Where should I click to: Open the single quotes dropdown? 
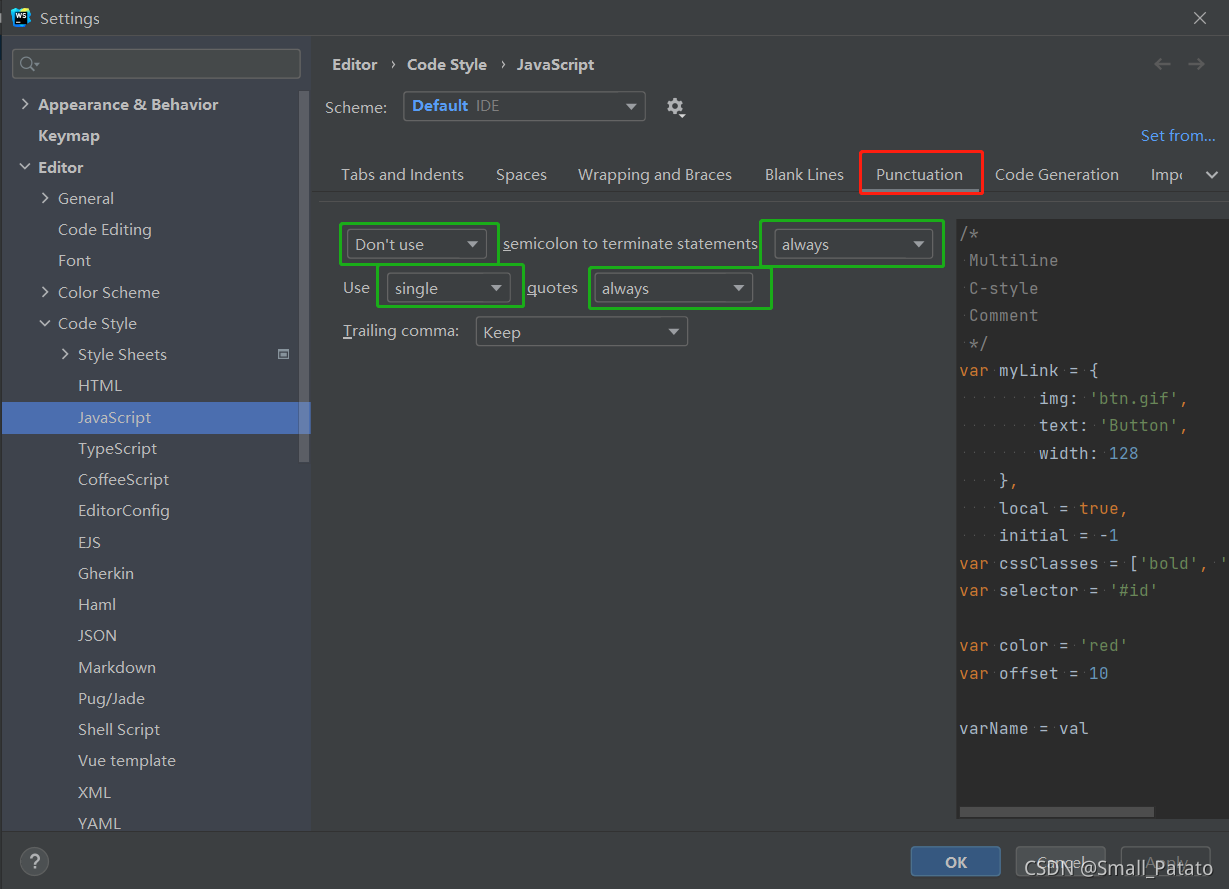[449, 288]
